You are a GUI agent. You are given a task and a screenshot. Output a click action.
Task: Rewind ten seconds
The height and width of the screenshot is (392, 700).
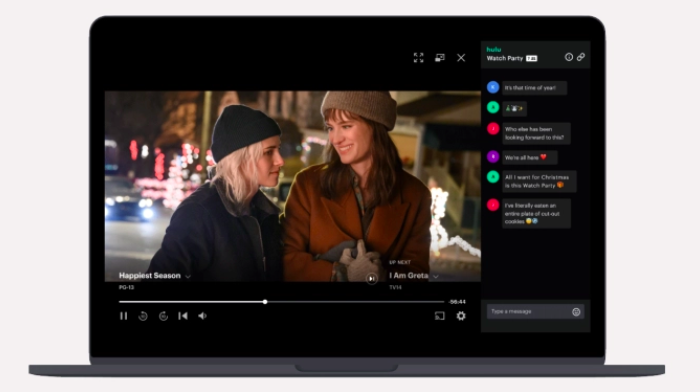coord(143,316)
